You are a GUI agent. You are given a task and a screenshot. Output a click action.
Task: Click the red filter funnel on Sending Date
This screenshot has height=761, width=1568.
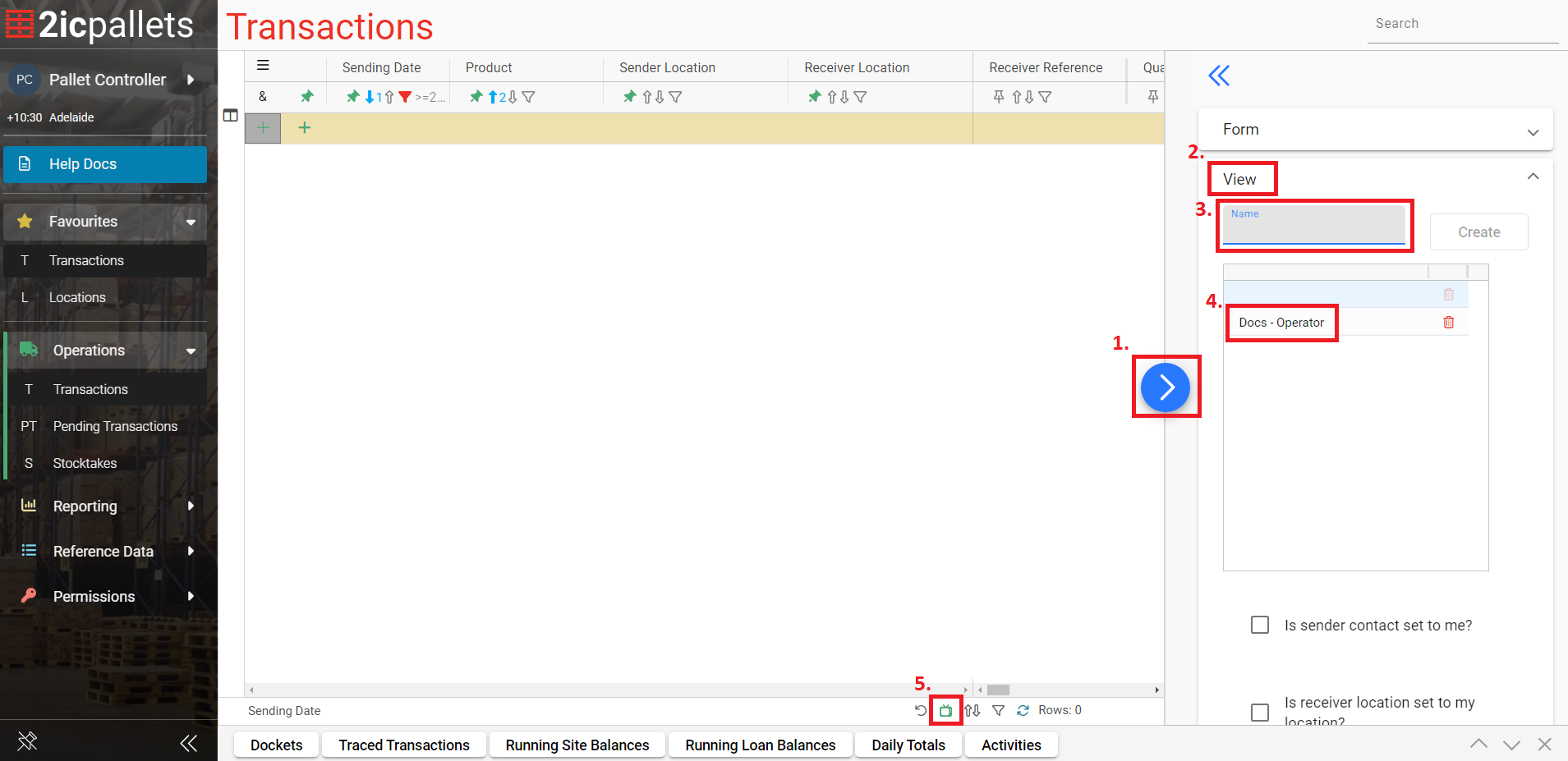(x=405, y=97)
